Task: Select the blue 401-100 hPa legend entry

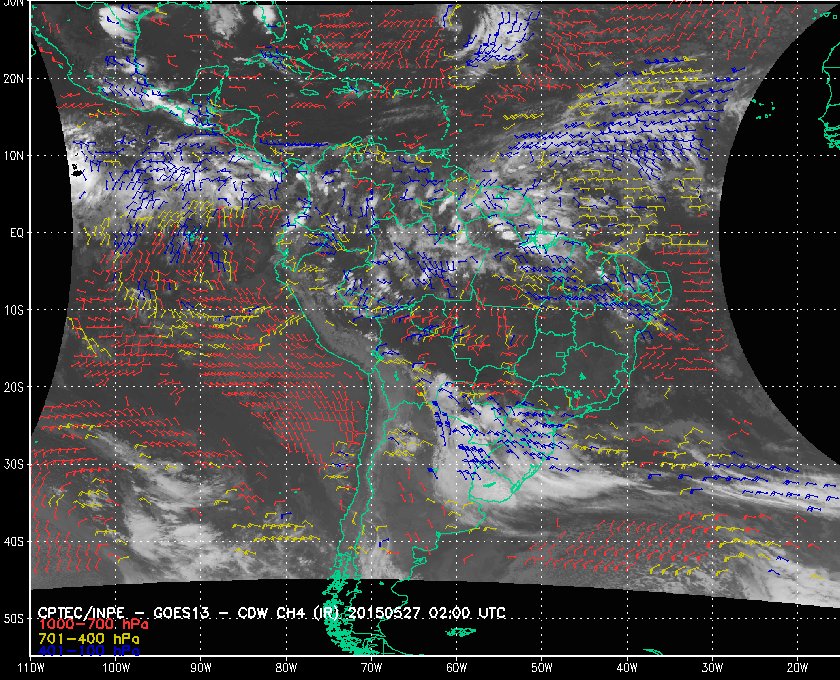Action: coord(88,651)
